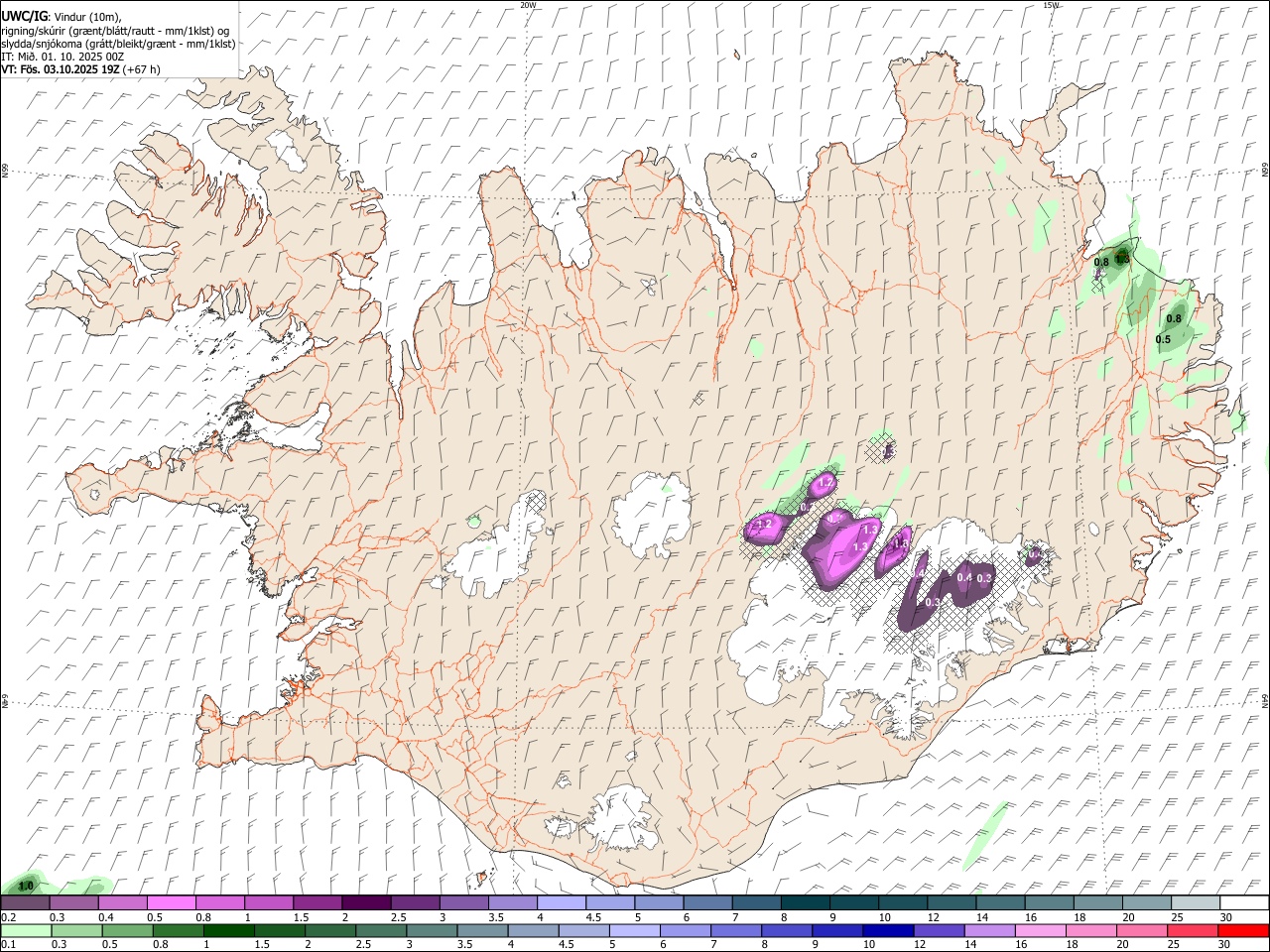Viewport: 1270px width, 952px height.
Task: Click the '1.0' rain value on the map
Action: click(x=27, y=886)
